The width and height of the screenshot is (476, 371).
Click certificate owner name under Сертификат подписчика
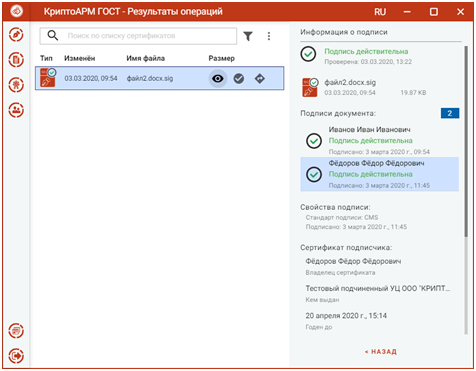tap(353, 261)
